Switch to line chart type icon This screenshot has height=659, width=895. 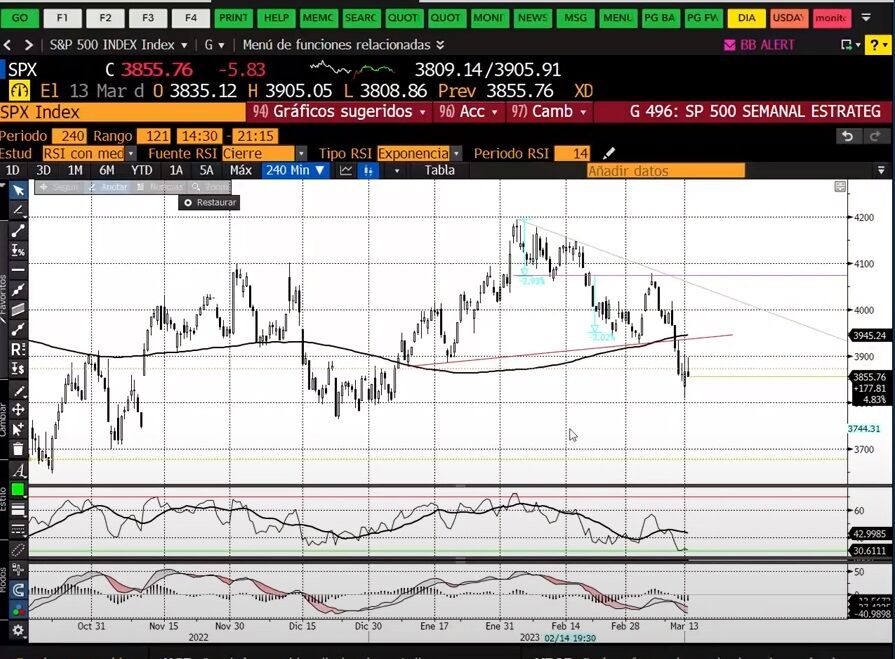coord(346,170)
